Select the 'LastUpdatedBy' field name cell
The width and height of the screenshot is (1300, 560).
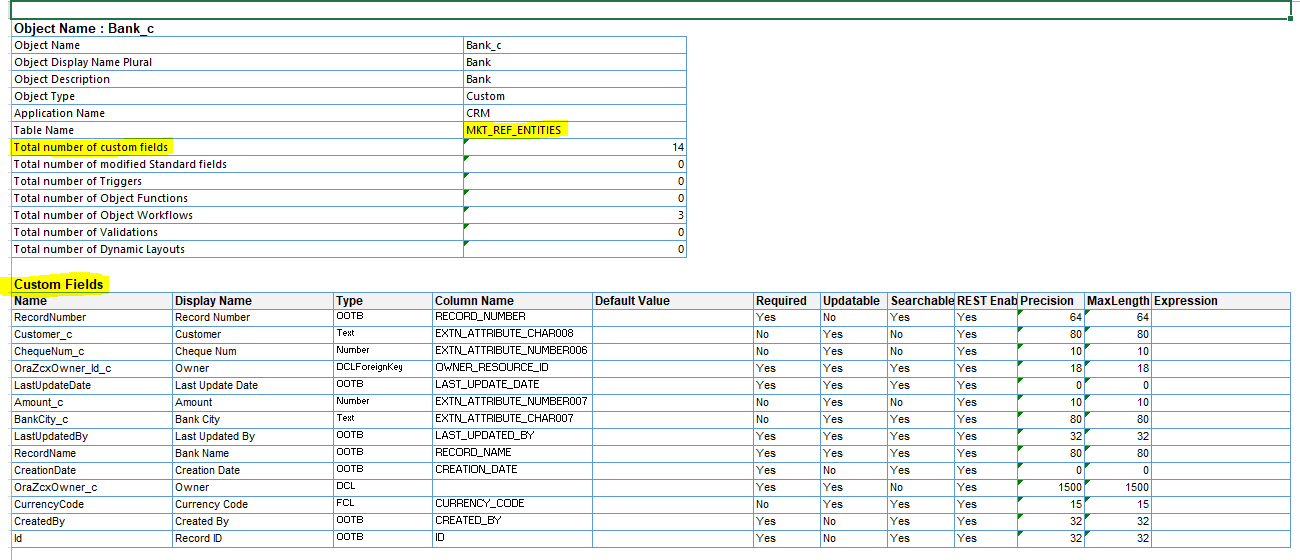(x=92, y=436)
